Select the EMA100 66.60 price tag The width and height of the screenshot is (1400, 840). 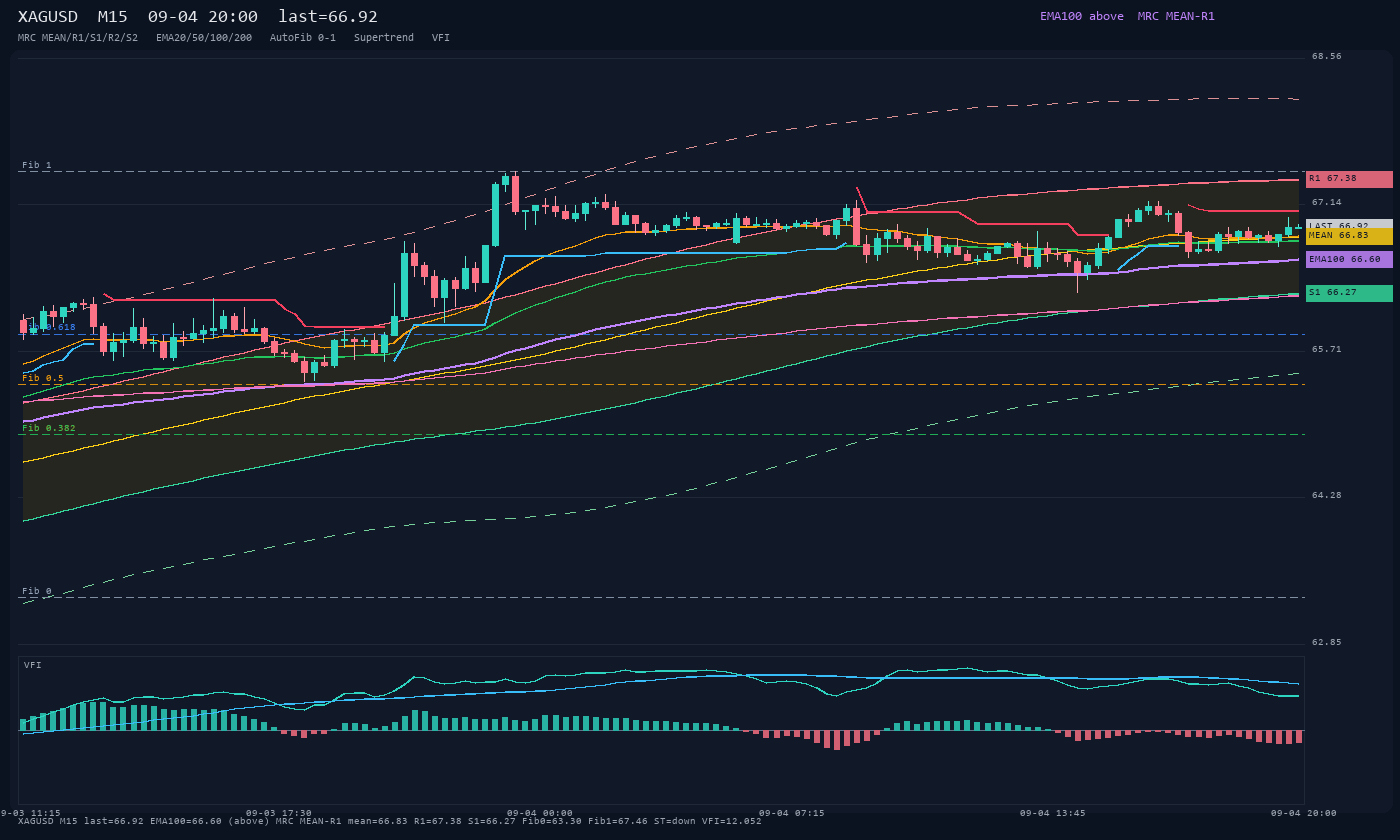pos(1349,259)
